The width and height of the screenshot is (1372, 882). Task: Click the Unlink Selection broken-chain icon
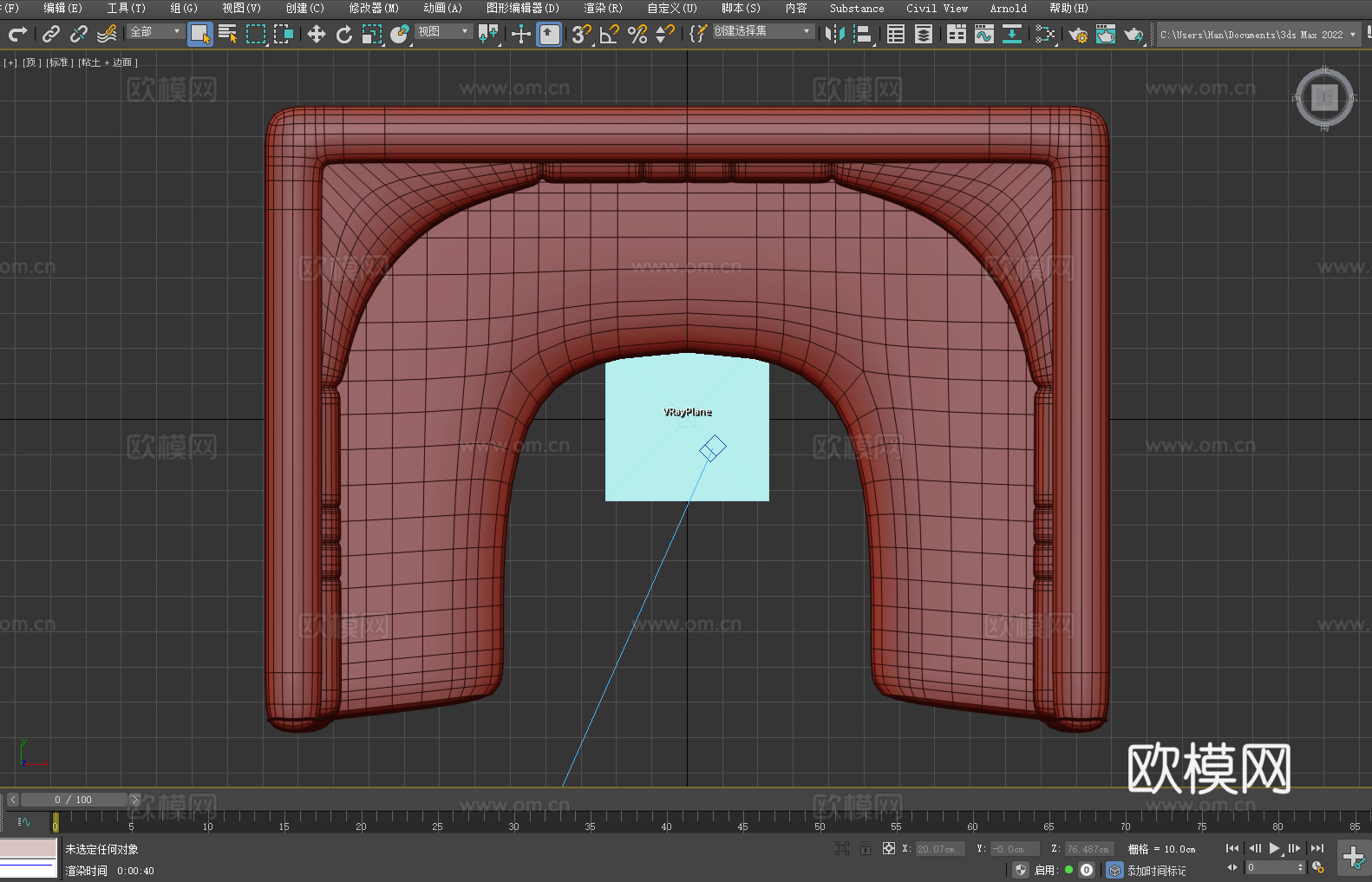(79, 34)
